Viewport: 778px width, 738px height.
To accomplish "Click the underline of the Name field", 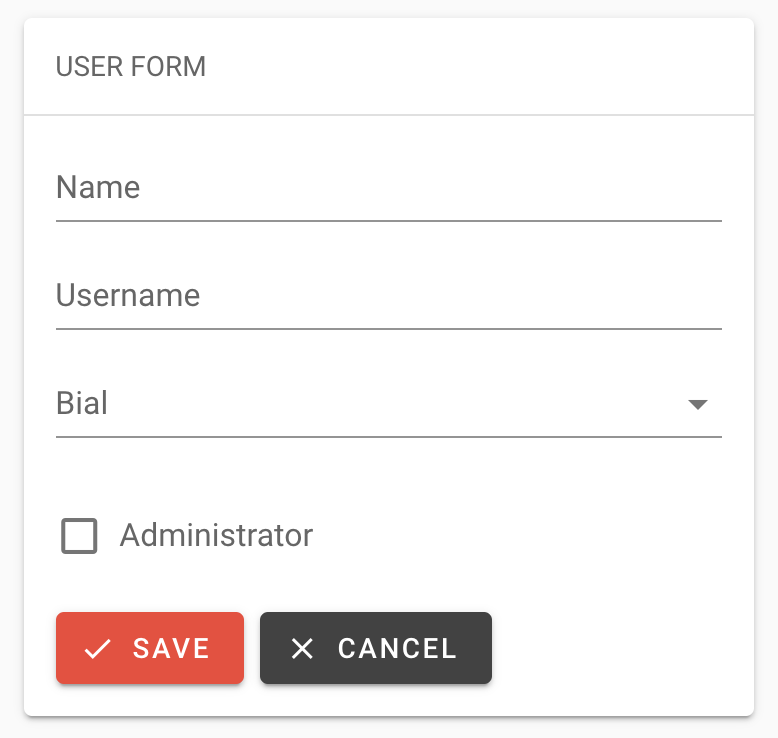I will [x=388, y=219].
